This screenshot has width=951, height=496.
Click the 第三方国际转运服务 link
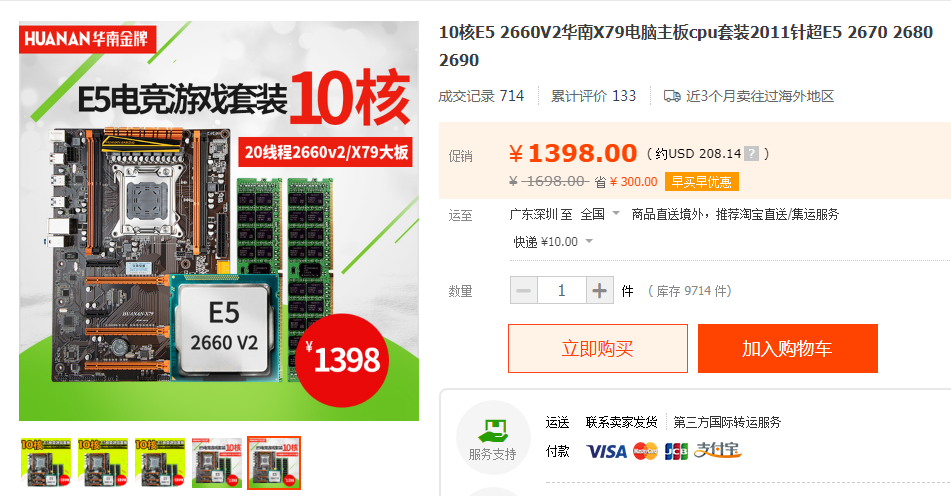pyautogui.click(x=727, y=422)
